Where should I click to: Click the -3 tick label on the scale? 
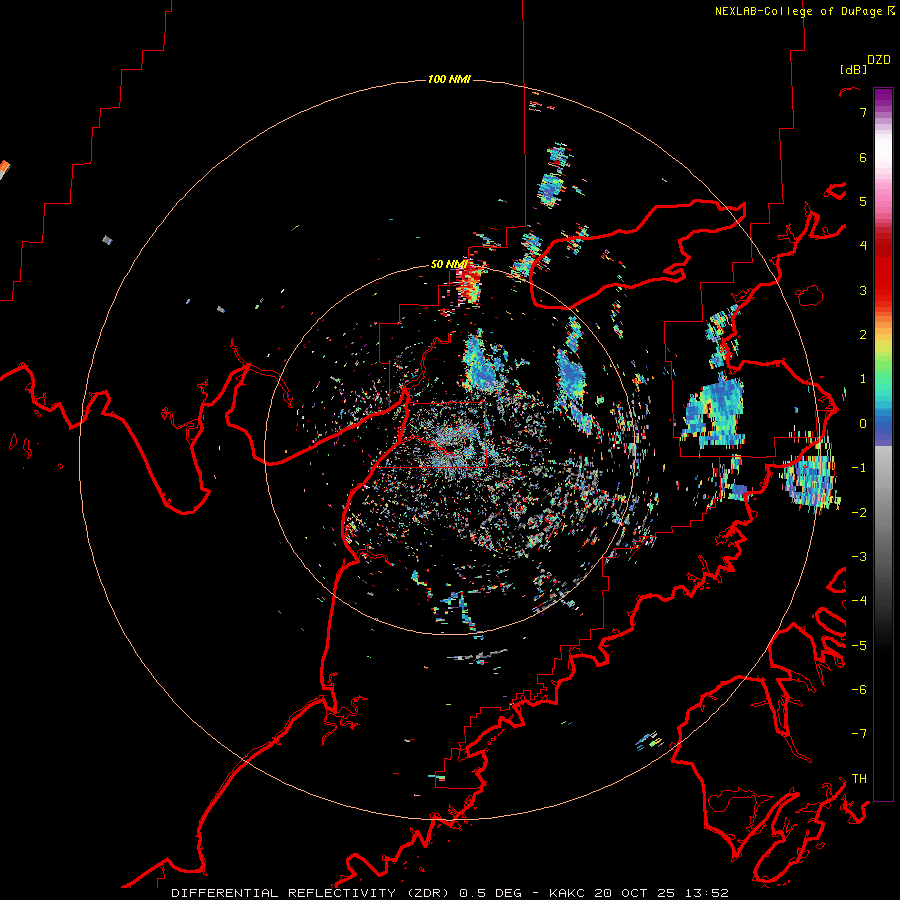(859, 557)
